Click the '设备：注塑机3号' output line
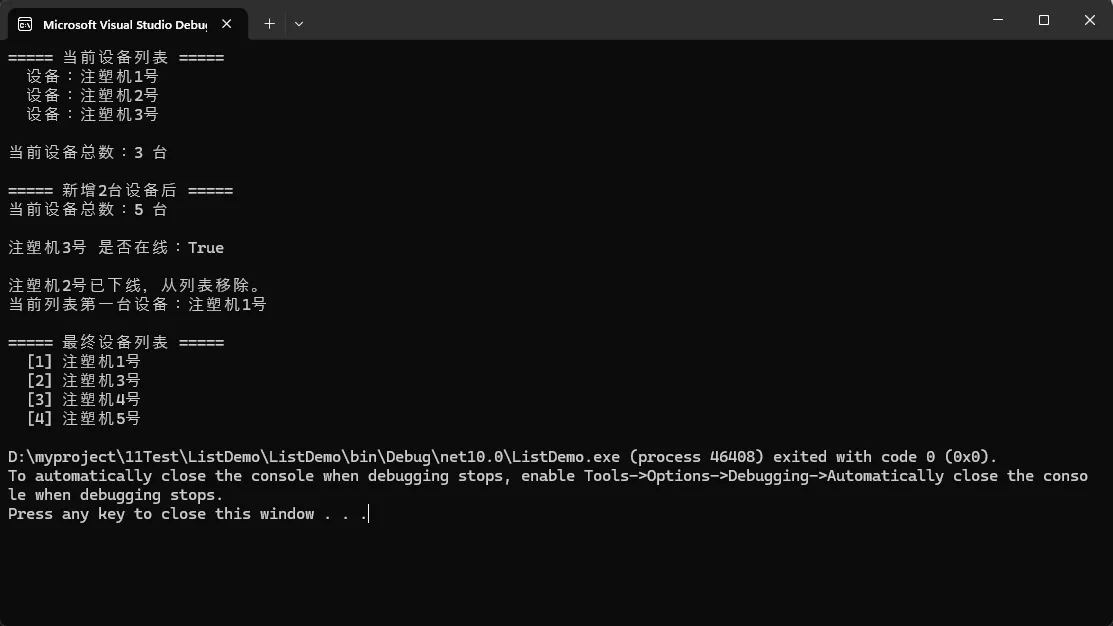The height and width of the screenshot is (626, 1113). coord(92,114)
